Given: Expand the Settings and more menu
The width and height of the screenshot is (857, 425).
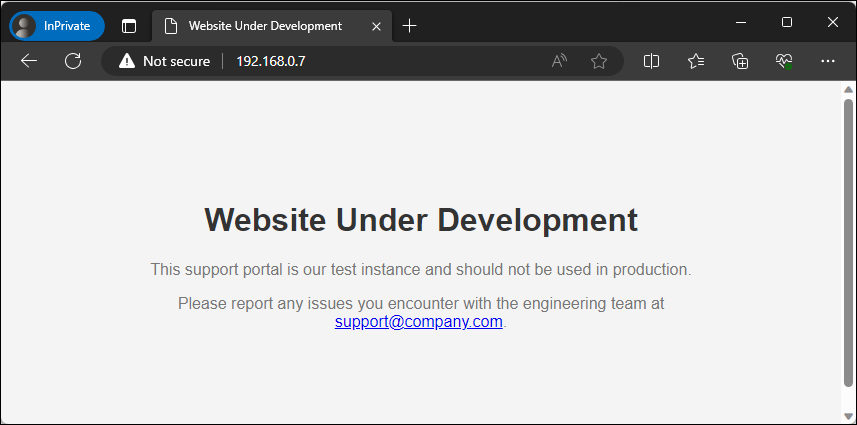Looking at the screenshot, I should point(827,61).
